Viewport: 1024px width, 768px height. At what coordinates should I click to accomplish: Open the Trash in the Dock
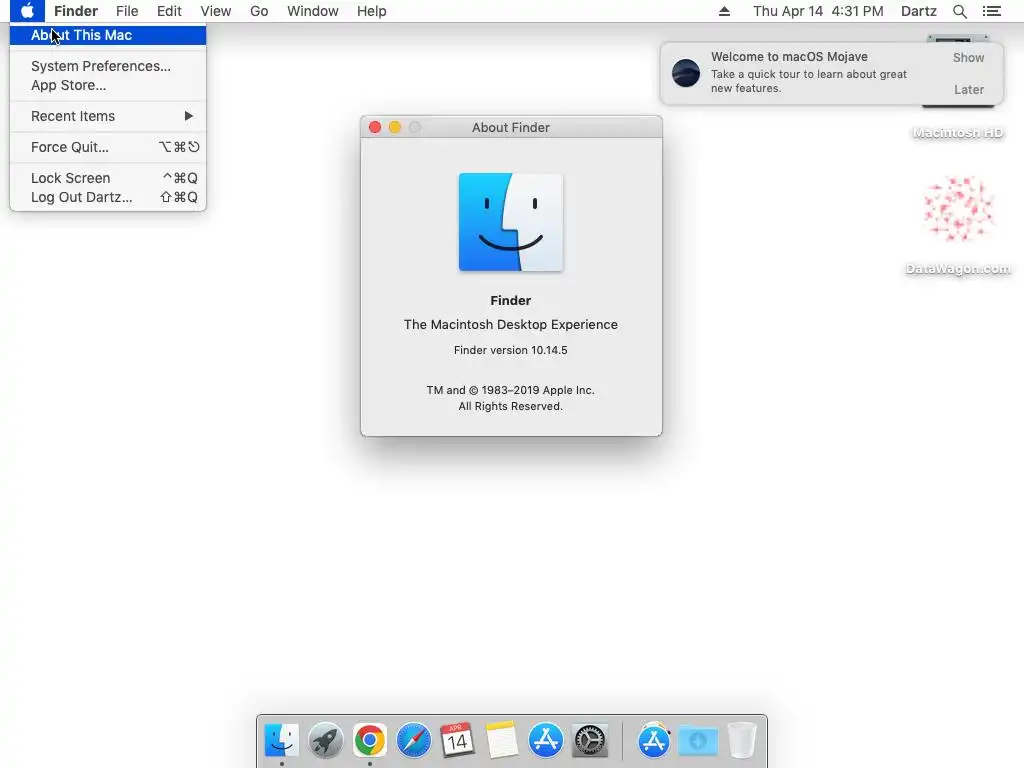(x=741, y=741)
